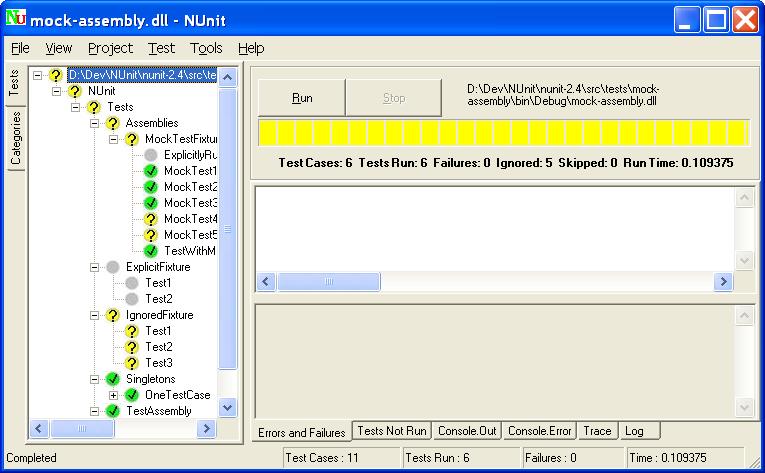Click the yellow question icon beside Assemblies
This screenshot has height=473, width=765.
point(112,123)
